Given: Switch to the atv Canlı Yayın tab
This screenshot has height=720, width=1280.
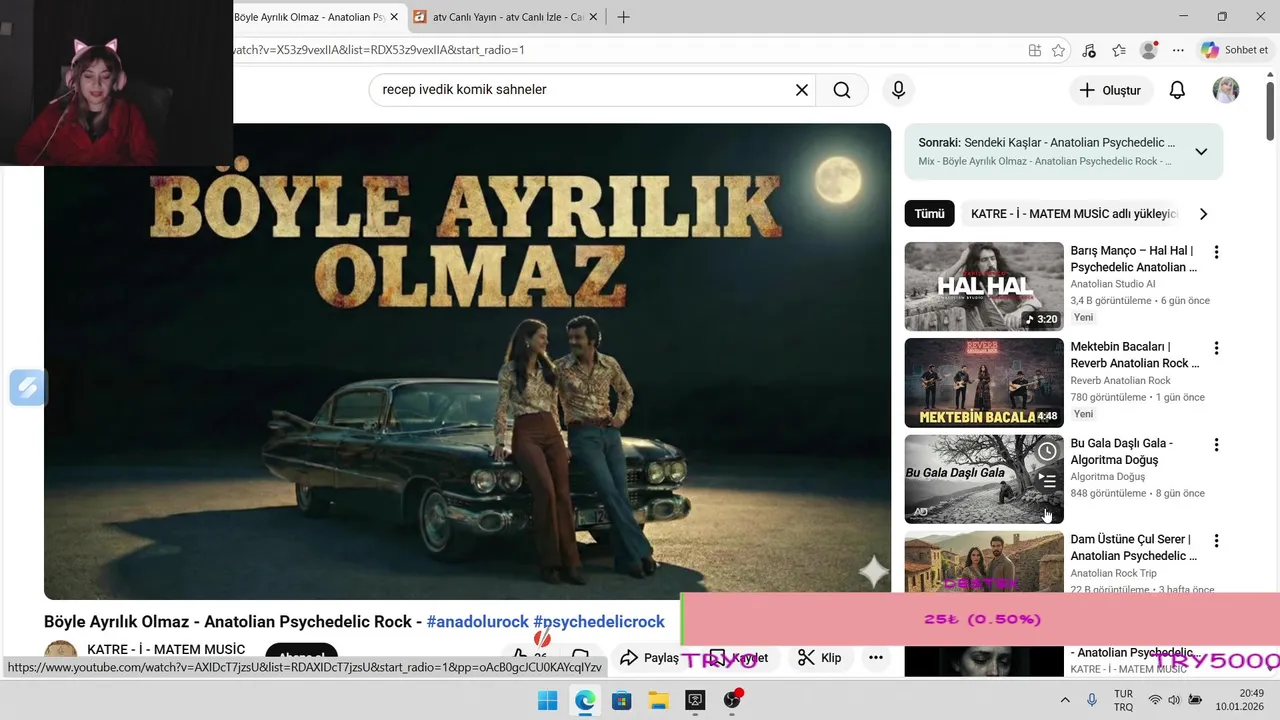Looking at the screenshot, I should (508, 17).
